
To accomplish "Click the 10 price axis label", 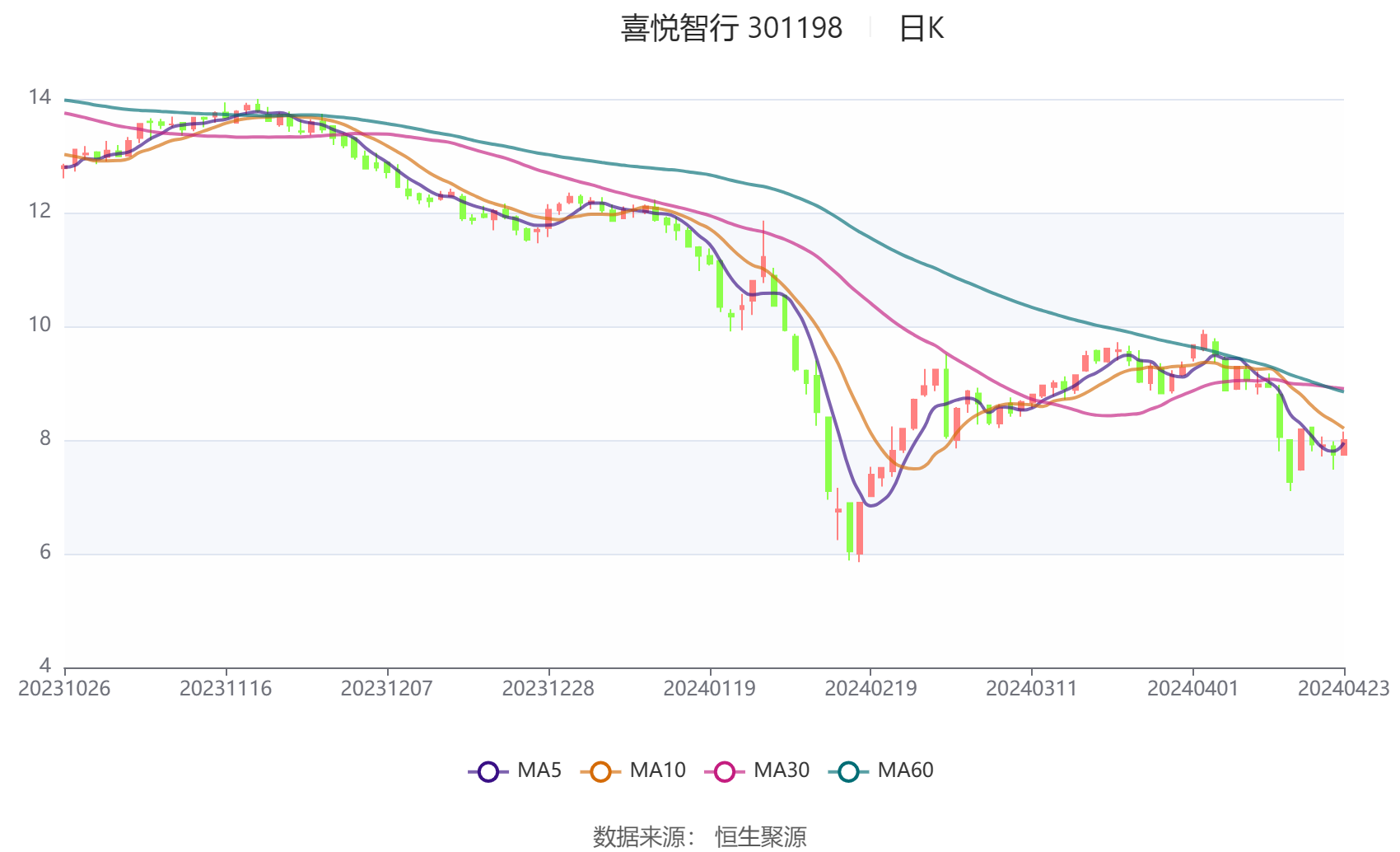I will [40, 325].
